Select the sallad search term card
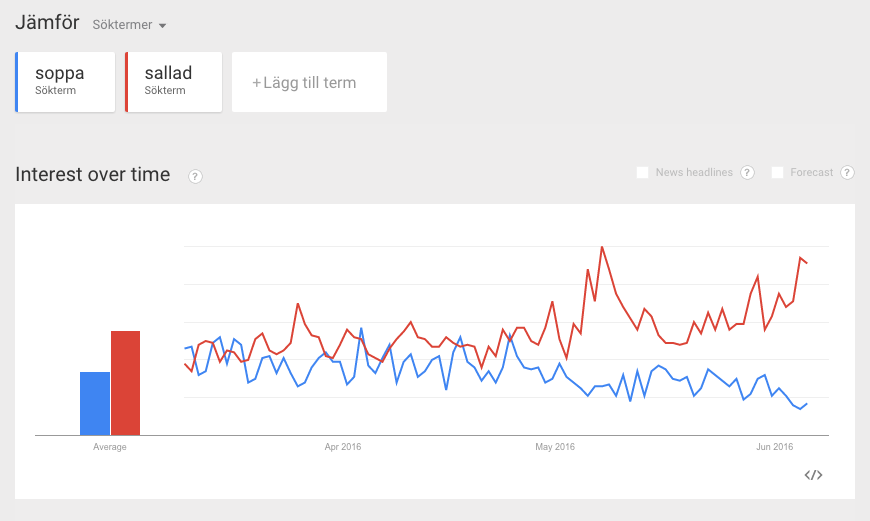Image resolution: width=870 pixels, height=521 pixels. (x=174, y=81)
